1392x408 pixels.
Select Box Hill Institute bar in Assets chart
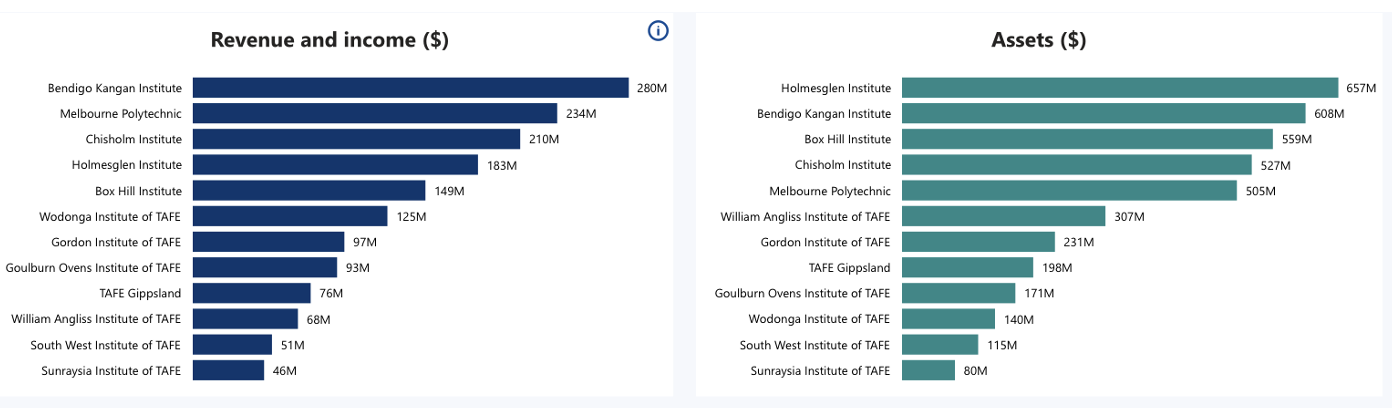tap(1088, 139)
